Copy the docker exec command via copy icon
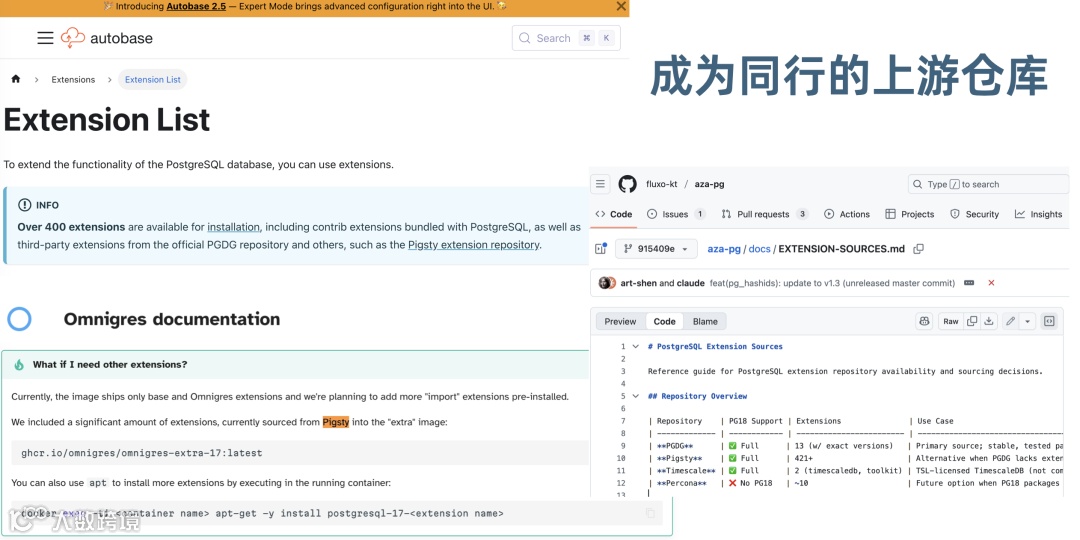The width and height of the screenshot is (1080, 540). click(x=650, y=513)
